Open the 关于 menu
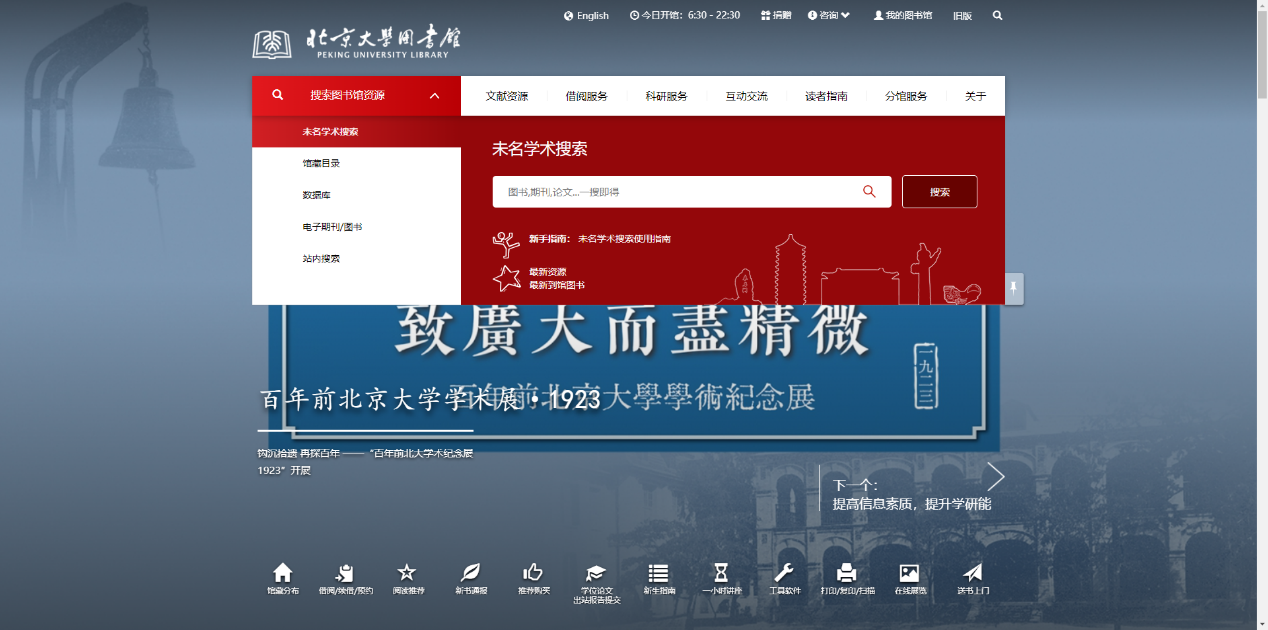 [975, 96]
